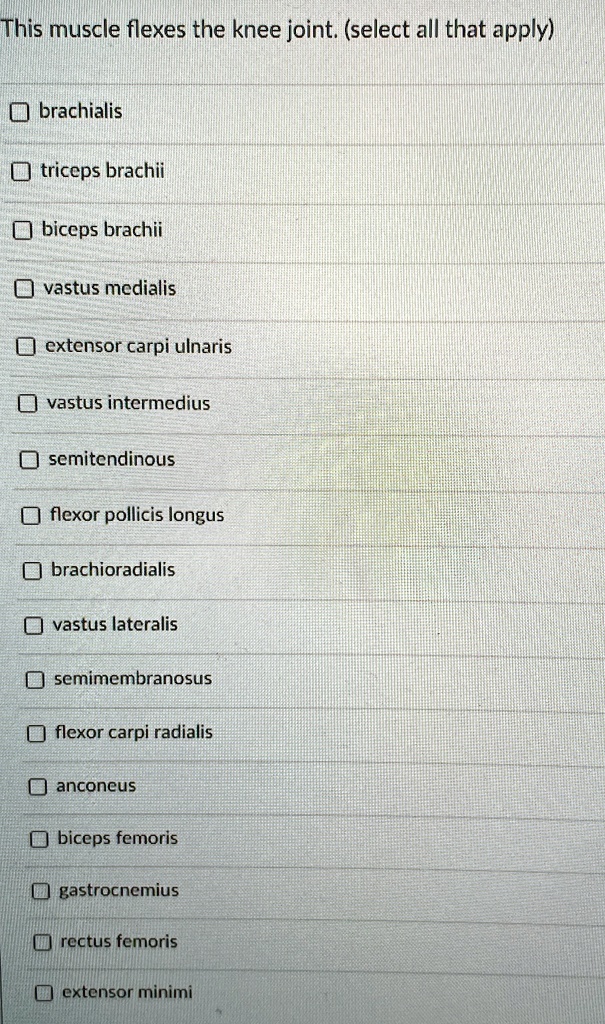Select the triceps brachii option
Screen dimensions: 605x1024
pos(22,172)
